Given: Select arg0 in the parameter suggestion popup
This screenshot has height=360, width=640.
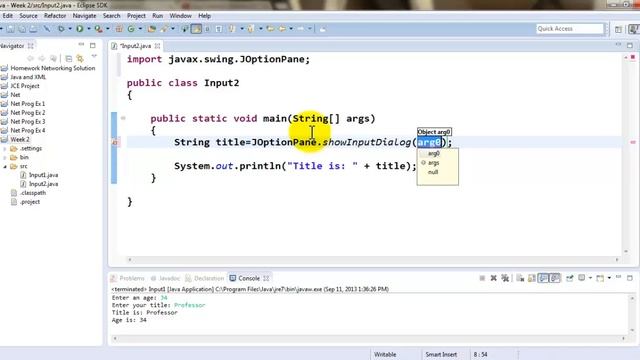Looking at the screenshot, I should click(433, 153).
